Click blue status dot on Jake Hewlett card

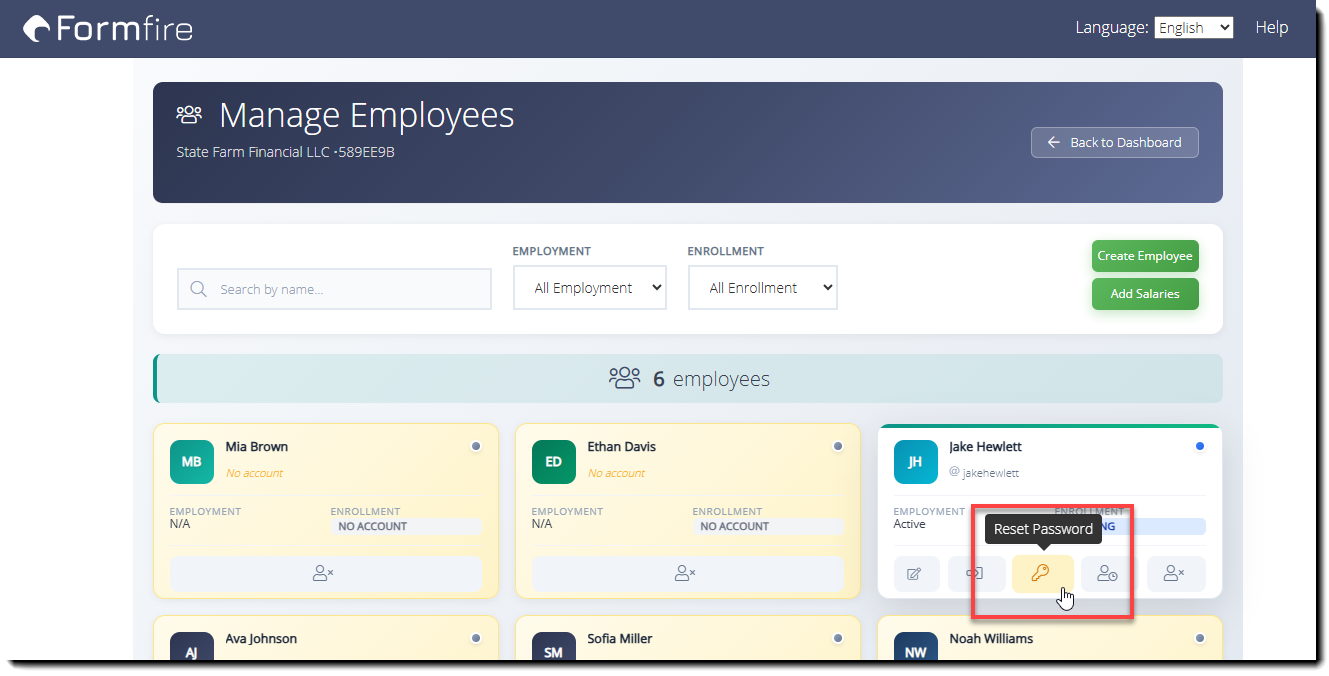click(1199, 446)
